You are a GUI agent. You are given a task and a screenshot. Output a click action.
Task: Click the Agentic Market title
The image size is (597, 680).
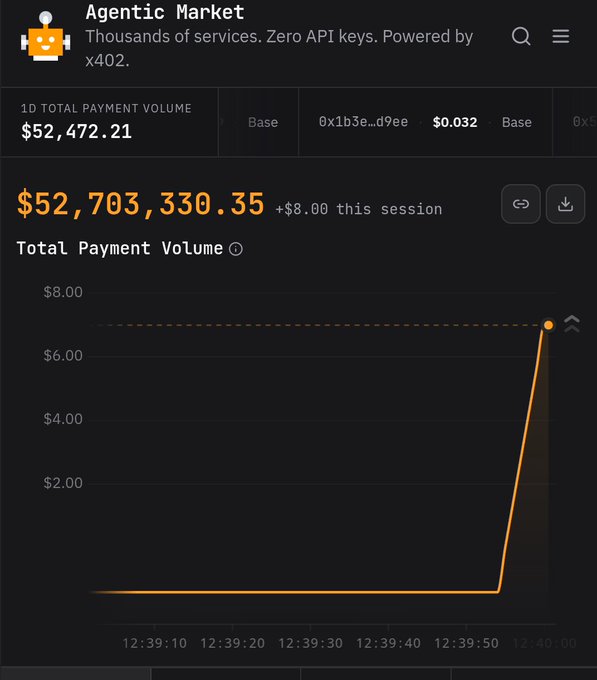[x=165, y=12]
